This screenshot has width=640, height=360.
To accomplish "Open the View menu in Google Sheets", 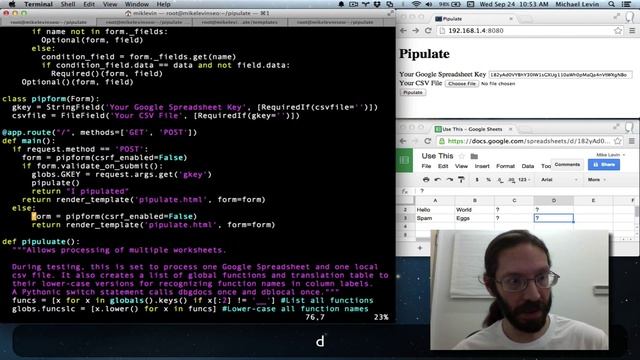I will [x=461, y=166].
